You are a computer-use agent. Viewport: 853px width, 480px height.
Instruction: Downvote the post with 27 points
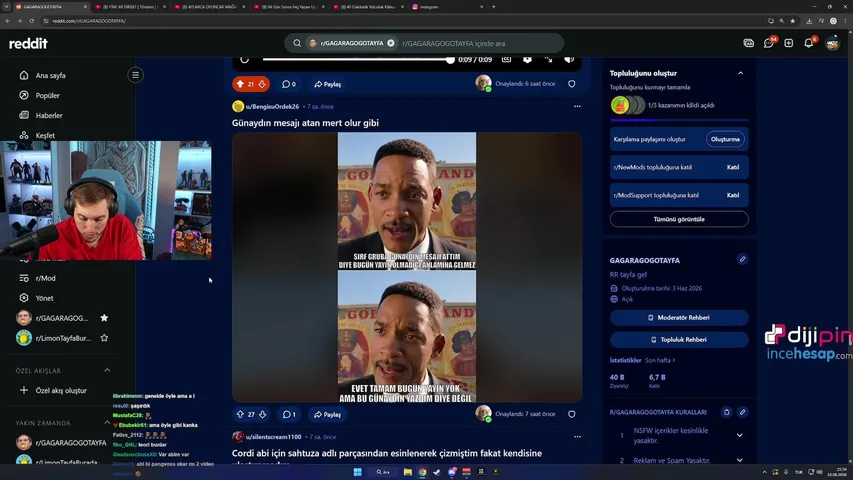(262, 414)
